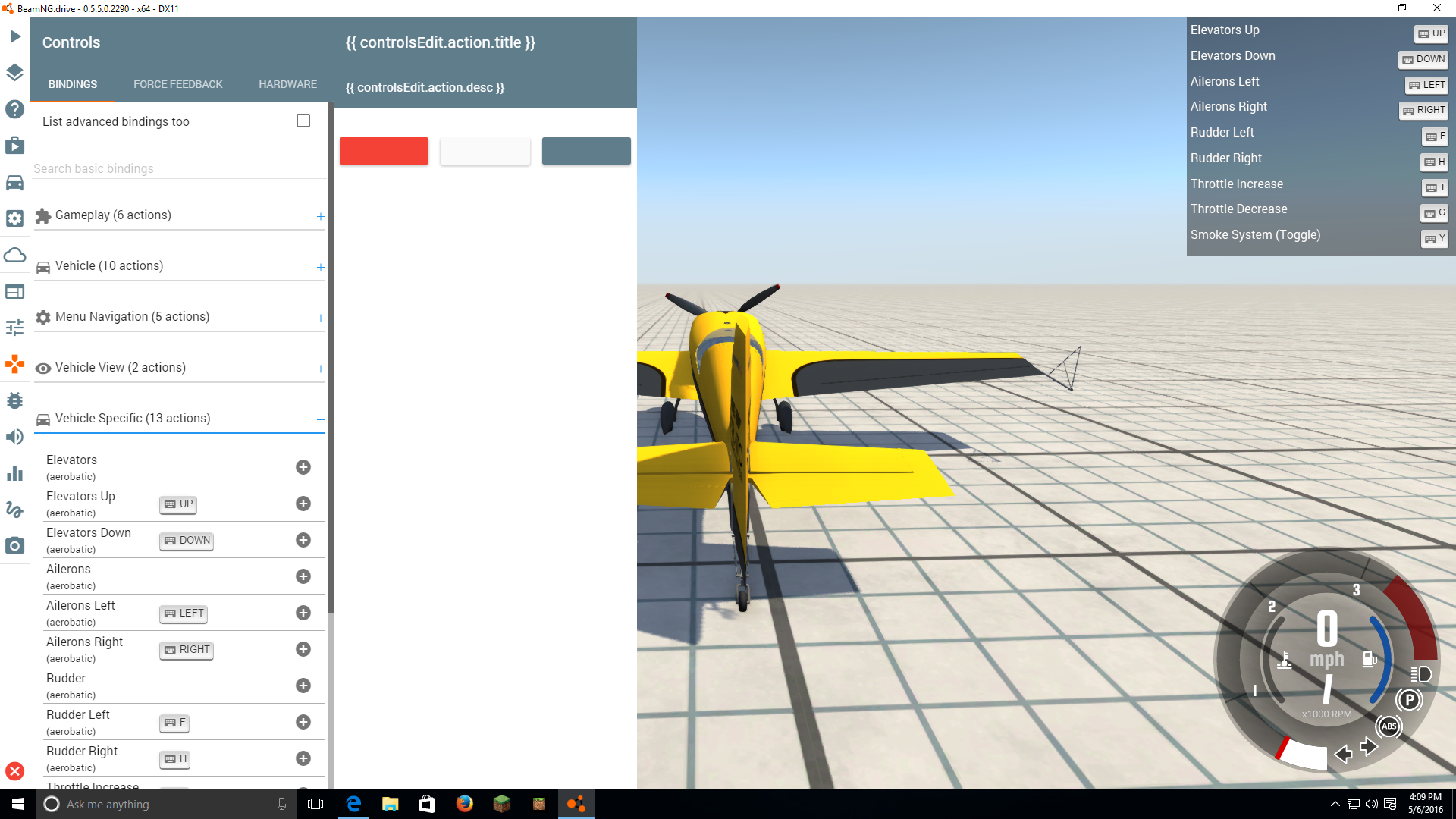
Task: Click the play icon in the sidebar
Action: (x=15, y=36)
